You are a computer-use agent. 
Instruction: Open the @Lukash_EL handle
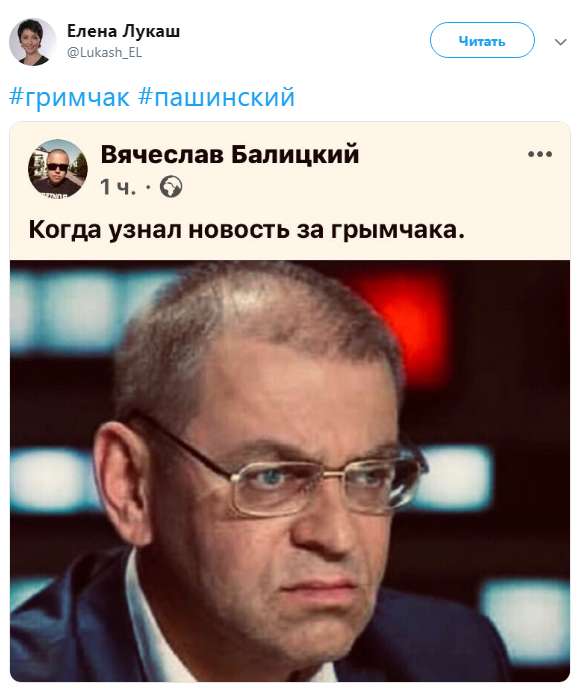[x=104, y=52]
